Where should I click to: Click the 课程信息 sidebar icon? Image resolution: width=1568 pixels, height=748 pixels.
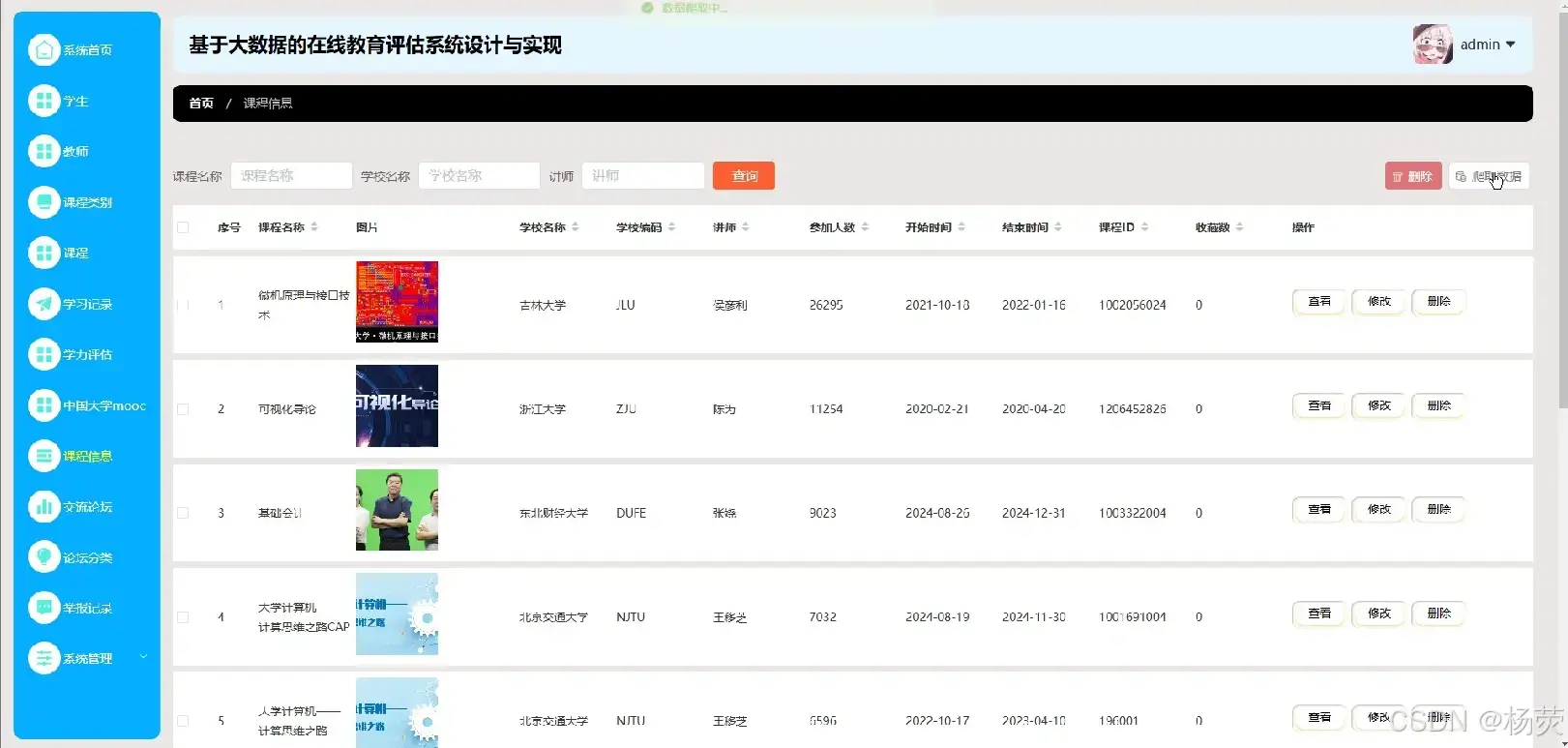click(x=44, y=456)
